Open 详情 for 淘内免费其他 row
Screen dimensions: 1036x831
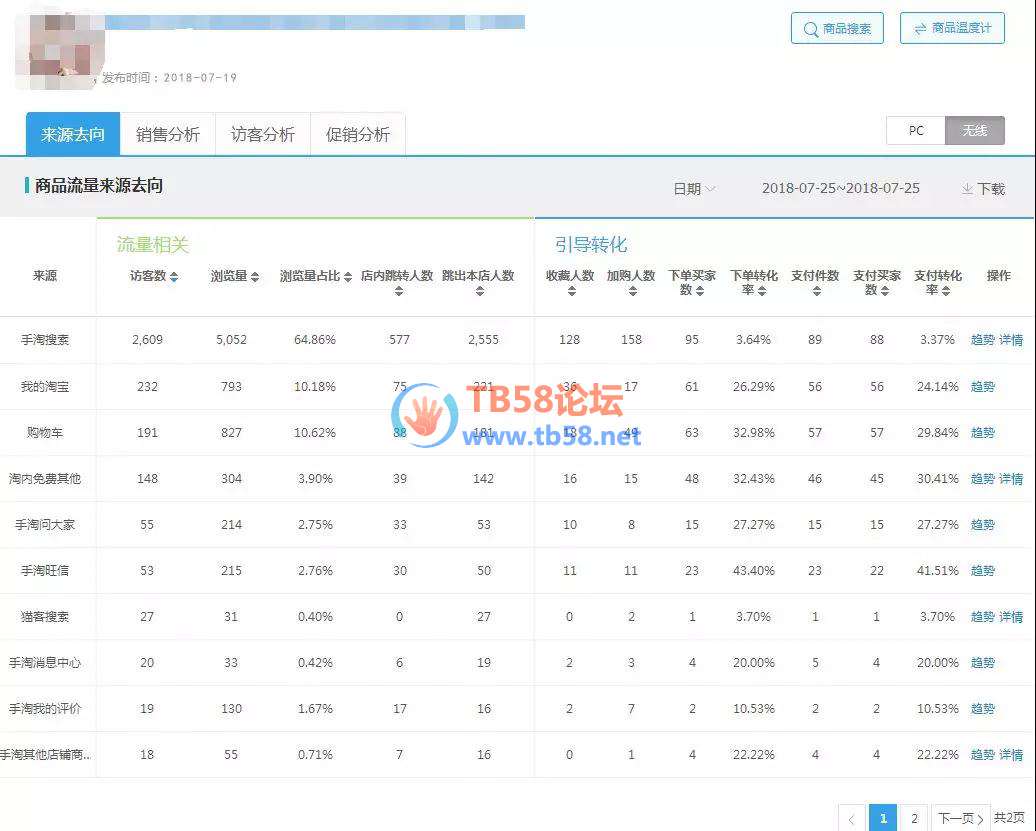coord(1011,479)
